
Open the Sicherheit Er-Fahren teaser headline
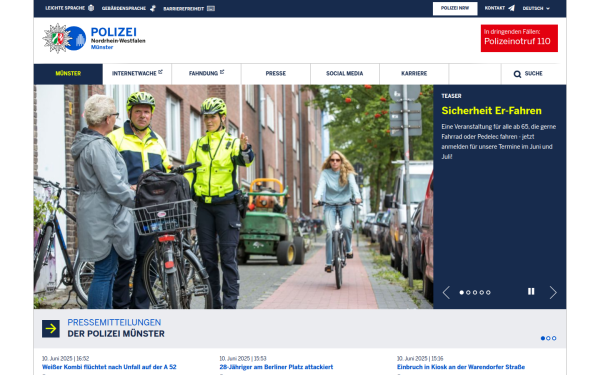point(491,111)
